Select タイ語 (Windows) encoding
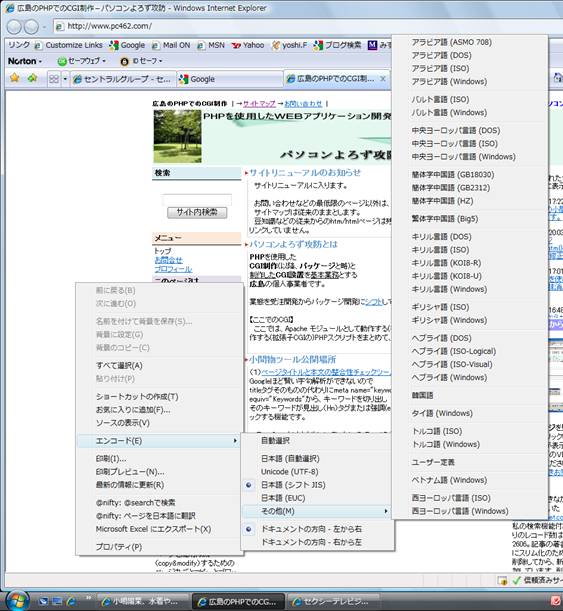 (470, 413)
